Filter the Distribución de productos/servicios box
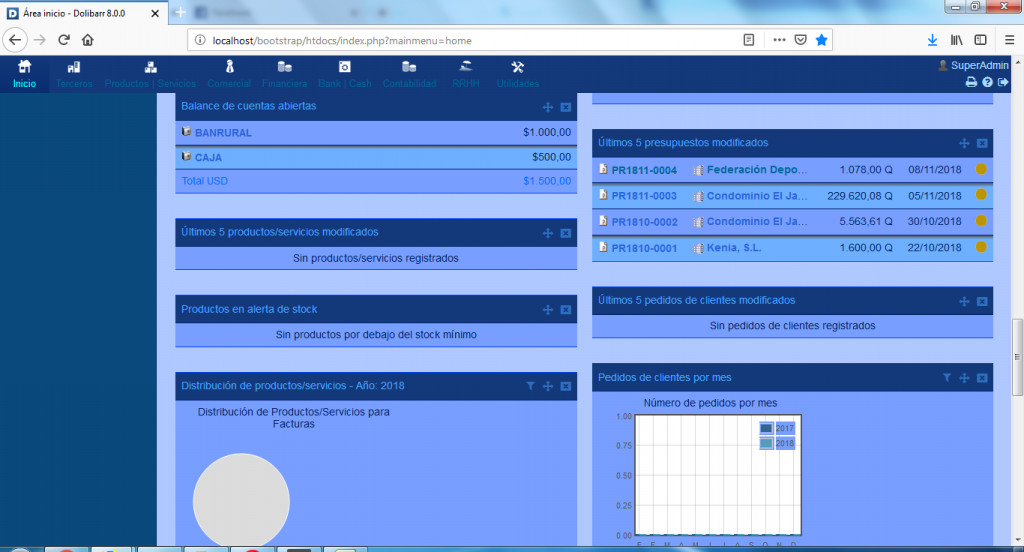Image resolution: width=1024 pixels, height=552 pixels. 530,386
